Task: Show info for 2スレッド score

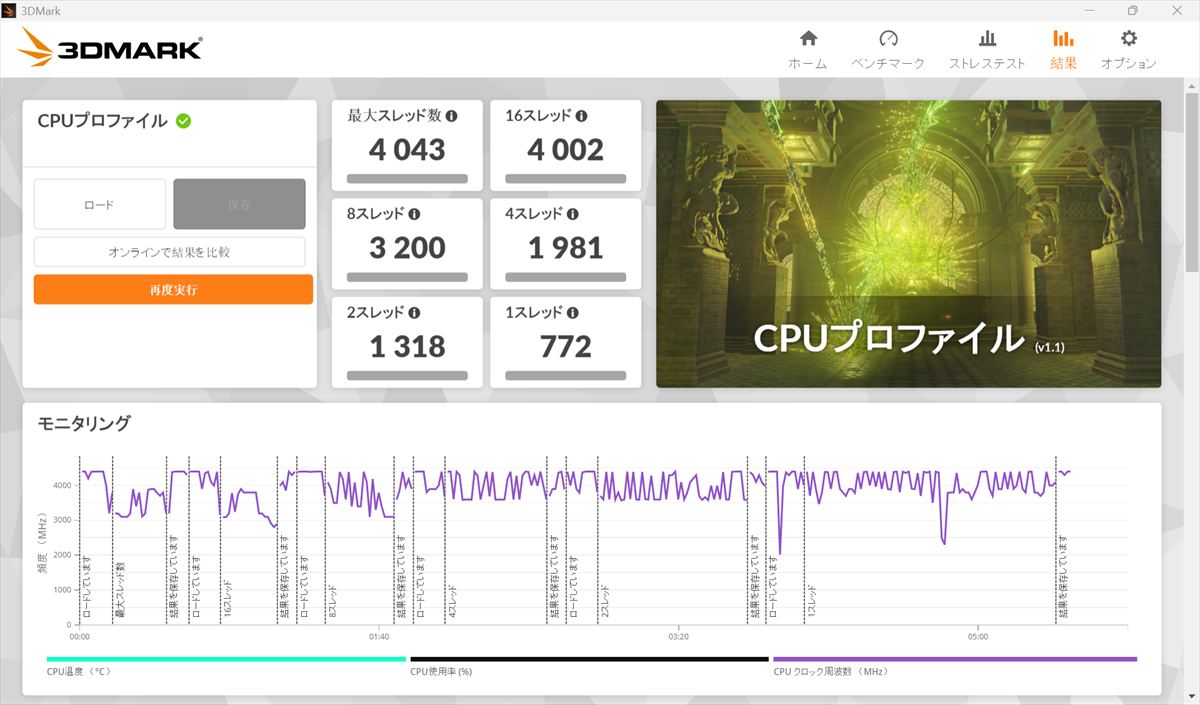Action: [x=414, y=312]
